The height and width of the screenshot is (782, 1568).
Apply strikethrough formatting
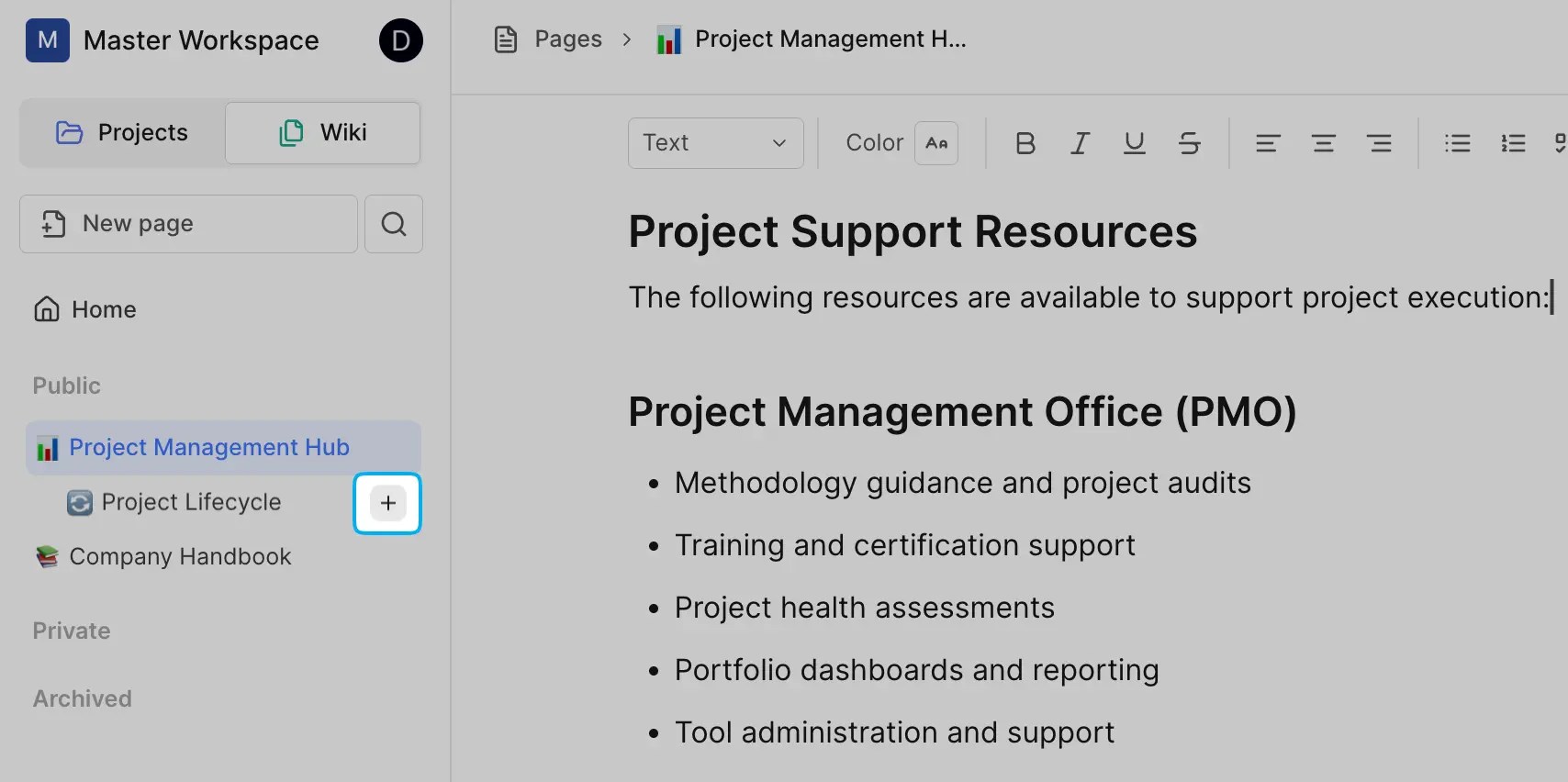pyautogui.click(x=1190, y=143)
